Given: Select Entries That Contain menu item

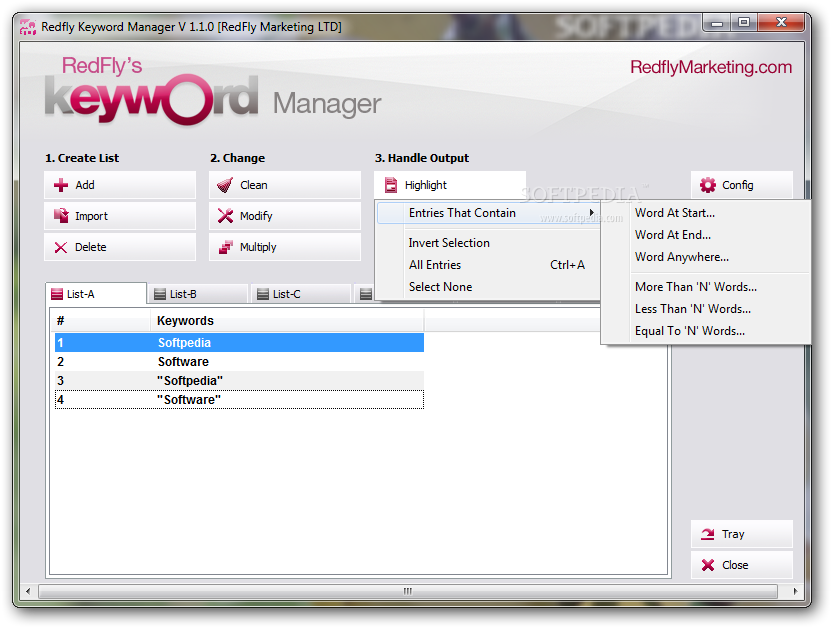Looking at the screenshot, I should 488,213.
